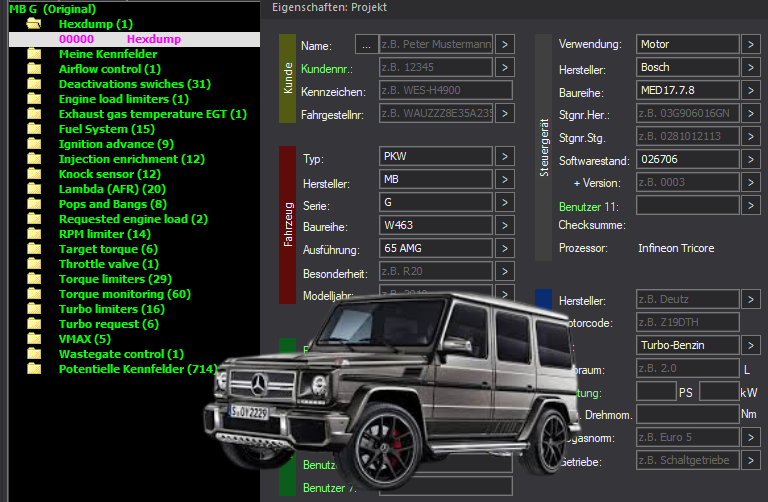The height and width of the screenshot is (502, 768).
Task: Click the Deactivations swiches folder icon
Action: 34,84
